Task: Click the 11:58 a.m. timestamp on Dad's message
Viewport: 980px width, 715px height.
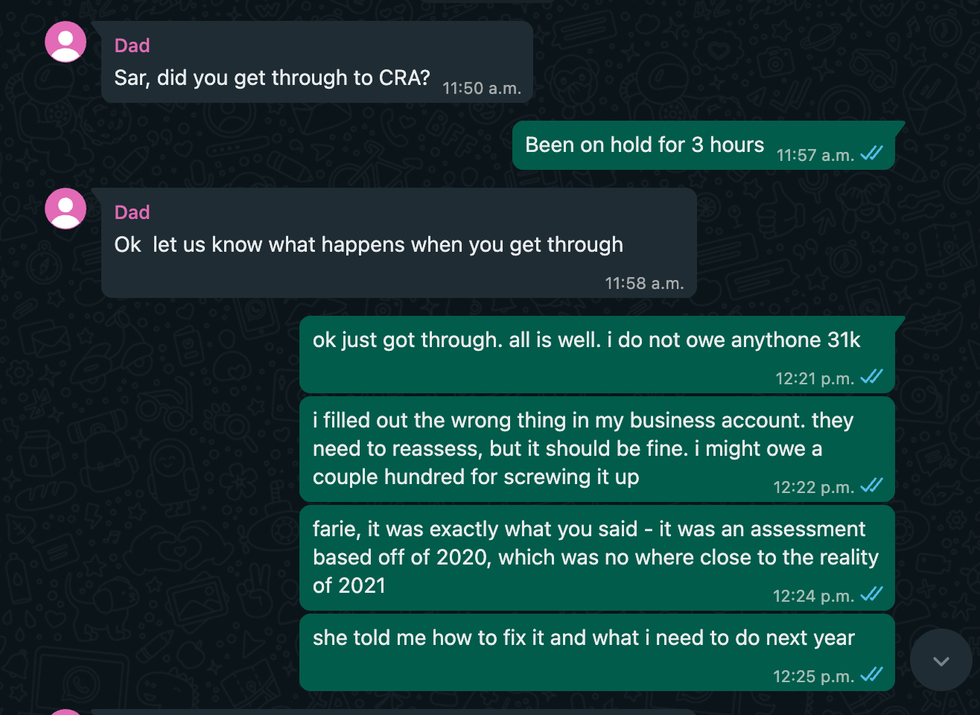Action: pyautogui.click(x=644, y=283)
